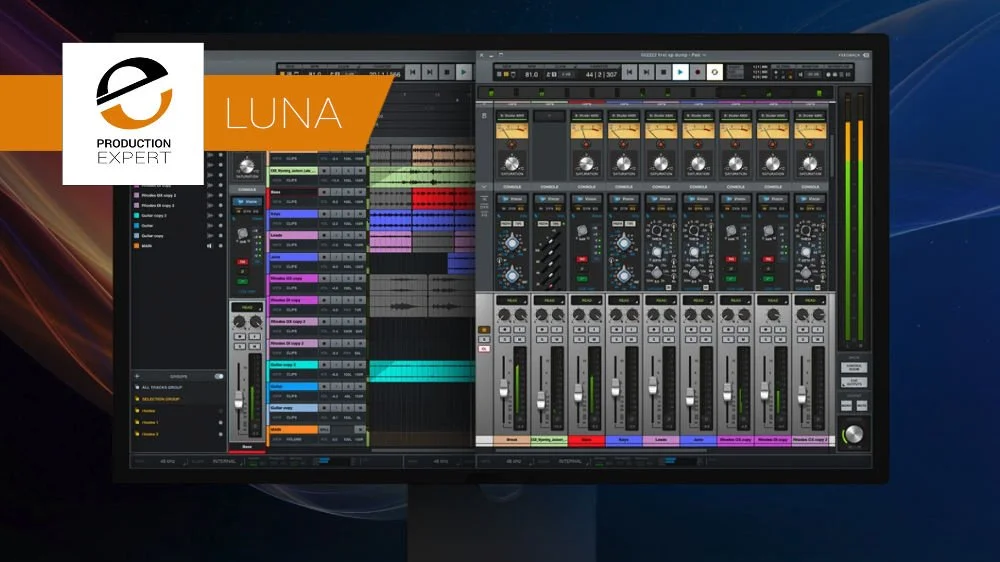Screen dimensions: 1000x562
Task: Open the READ automation menu on Juno channel
Action: pyautogui.click(x=698, y=300)
